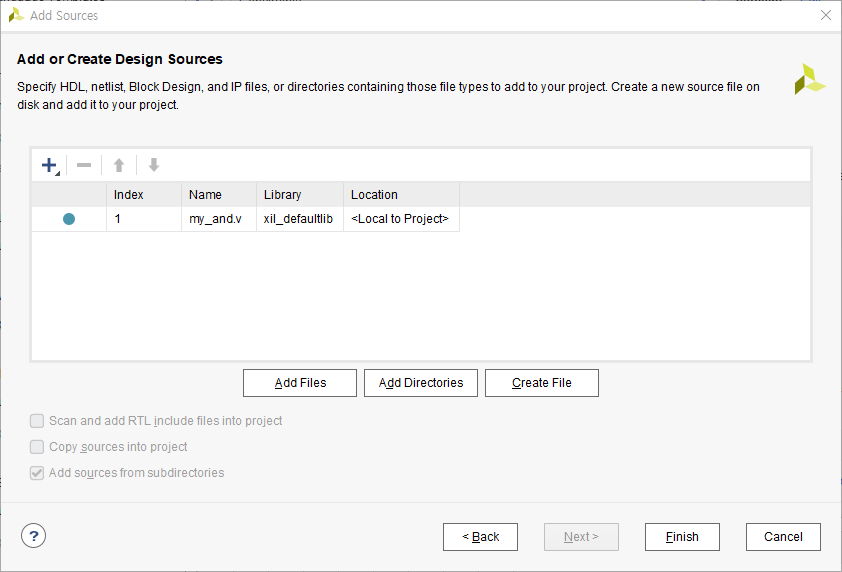Click the index cell showing 1
Screen dimensions: 842x572
click(x=144, y=219)
